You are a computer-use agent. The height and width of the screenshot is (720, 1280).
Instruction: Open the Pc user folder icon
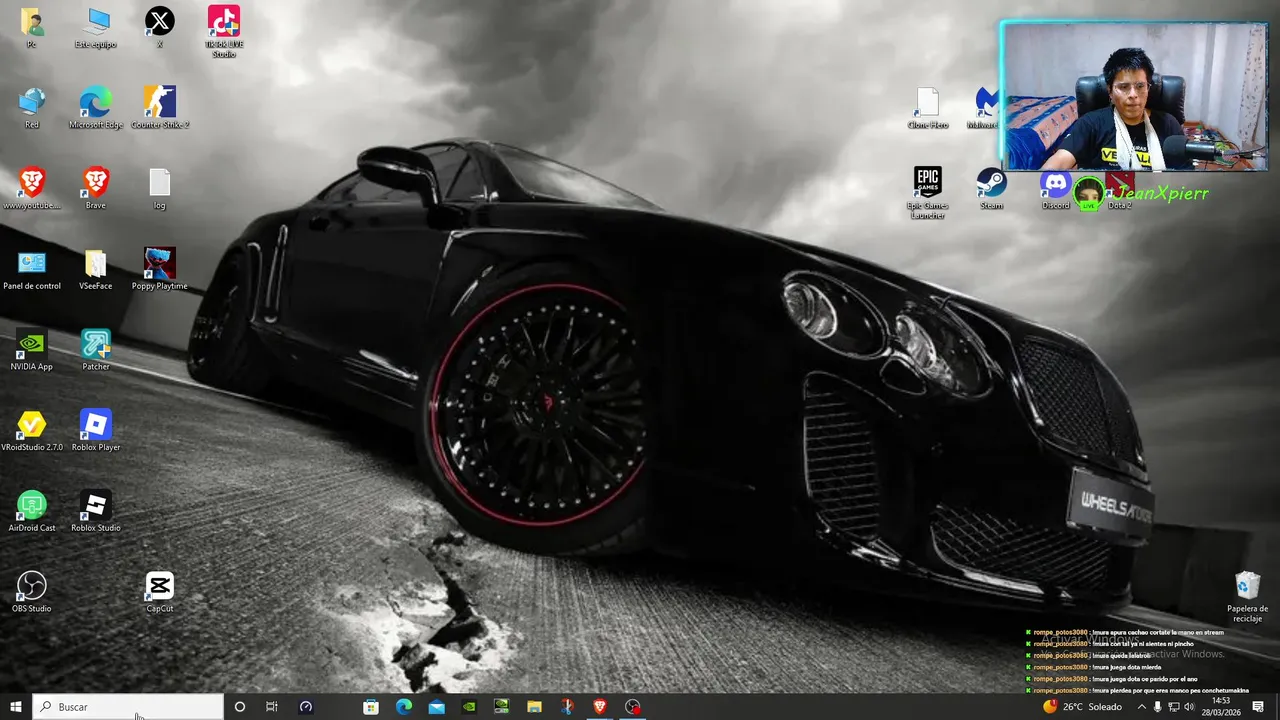pyautogui.click(x=32, y=28)
